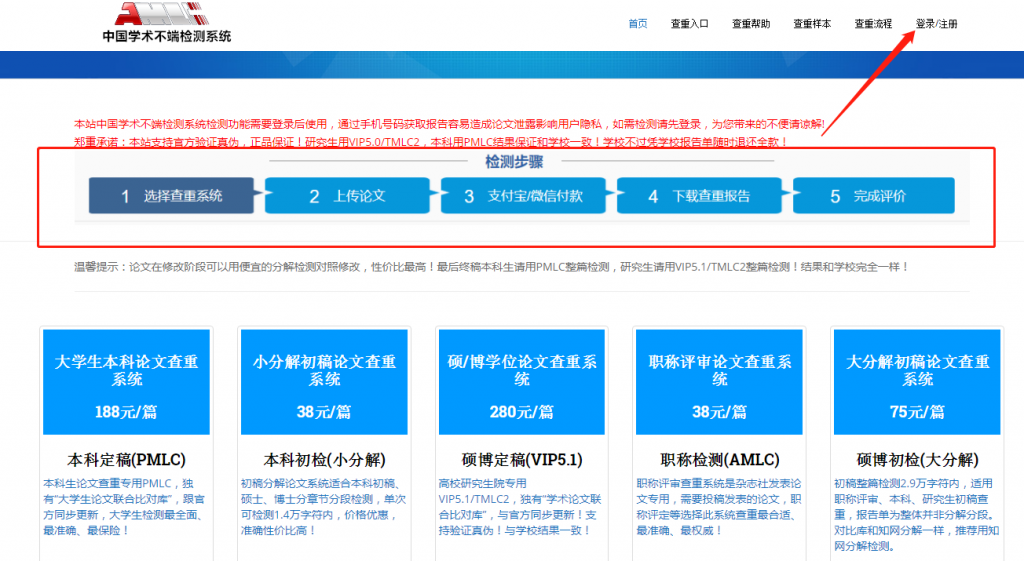The image size is (1024, 561).
Task: Open the 小分解初稿论文查重系统 38元 card
Action: [x=324, y=381]
